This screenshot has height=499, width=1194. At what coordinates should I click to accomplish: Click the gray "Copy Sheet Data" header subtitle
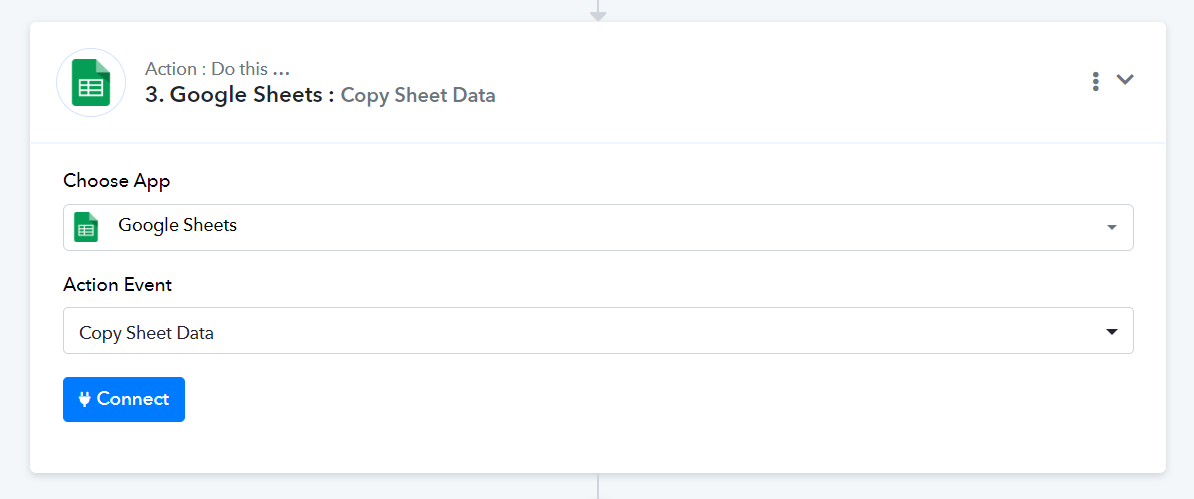[x=418, y=96]
